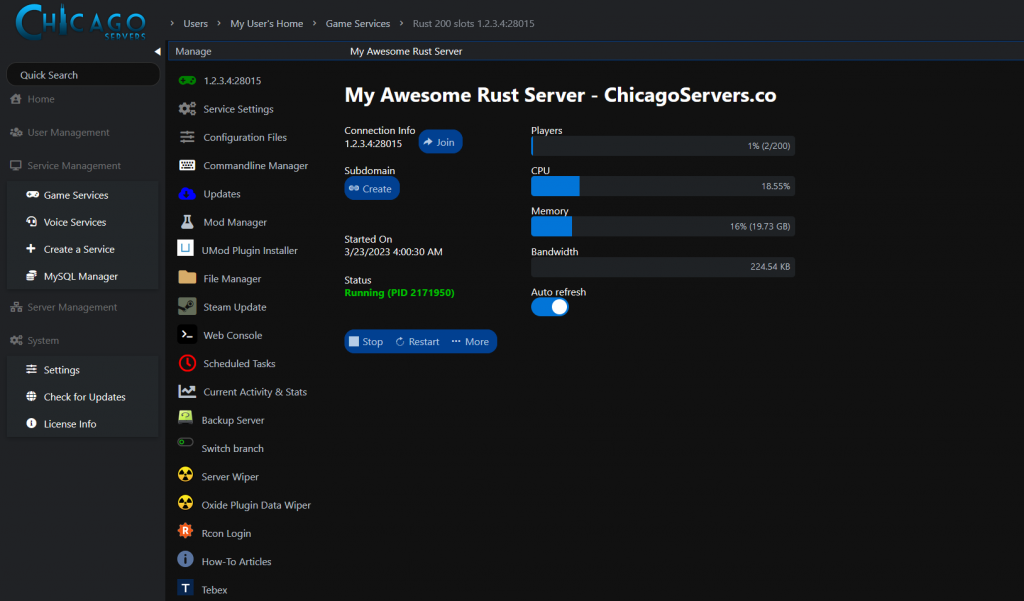Select Users in the breadcrumb
The height and width of the screenshot is (601, 1024).
click(x=195, y=24)
